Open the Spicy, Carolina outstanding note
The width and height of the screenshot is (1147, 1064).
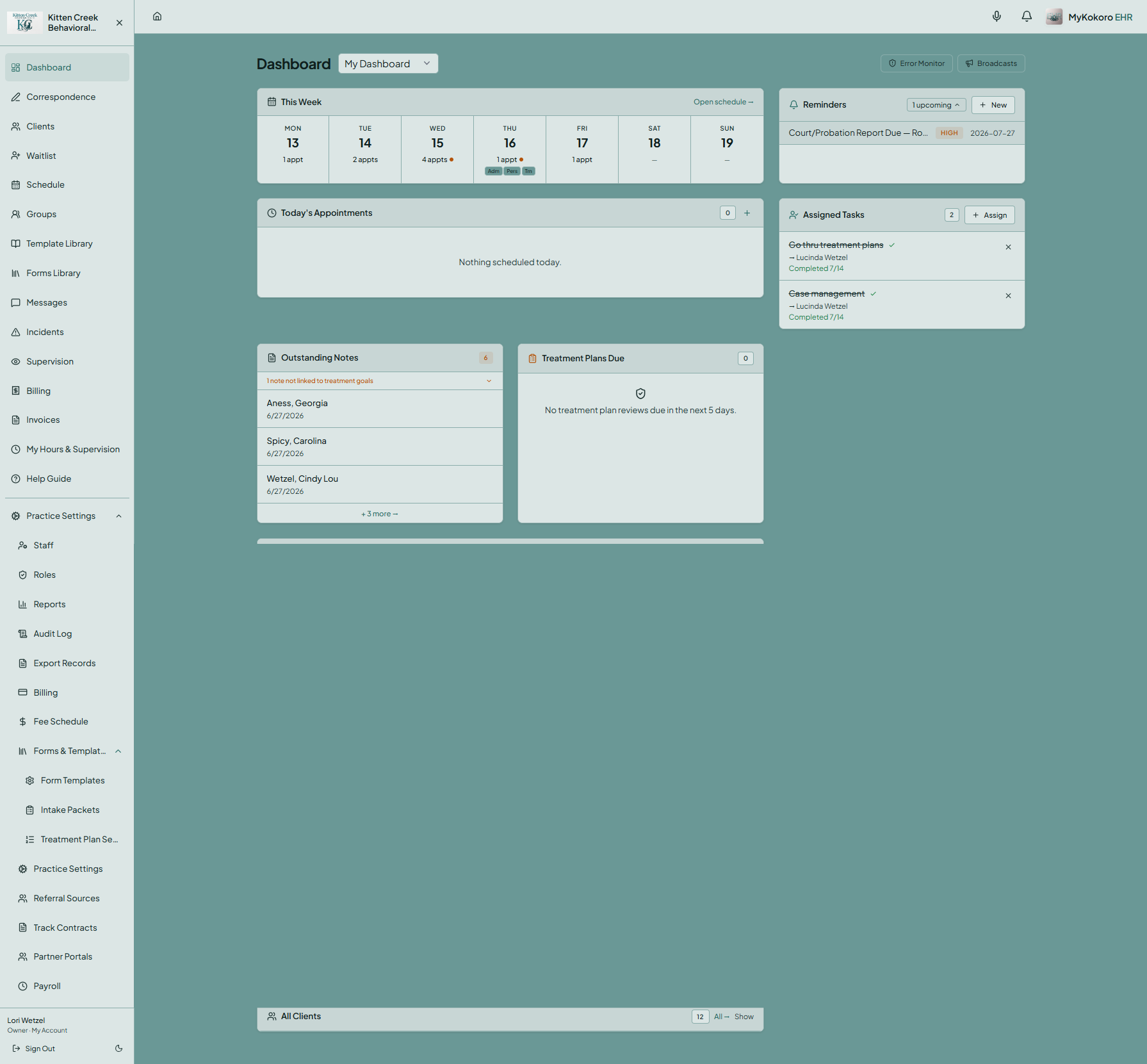pyautogui.click(x=380, y=446)
